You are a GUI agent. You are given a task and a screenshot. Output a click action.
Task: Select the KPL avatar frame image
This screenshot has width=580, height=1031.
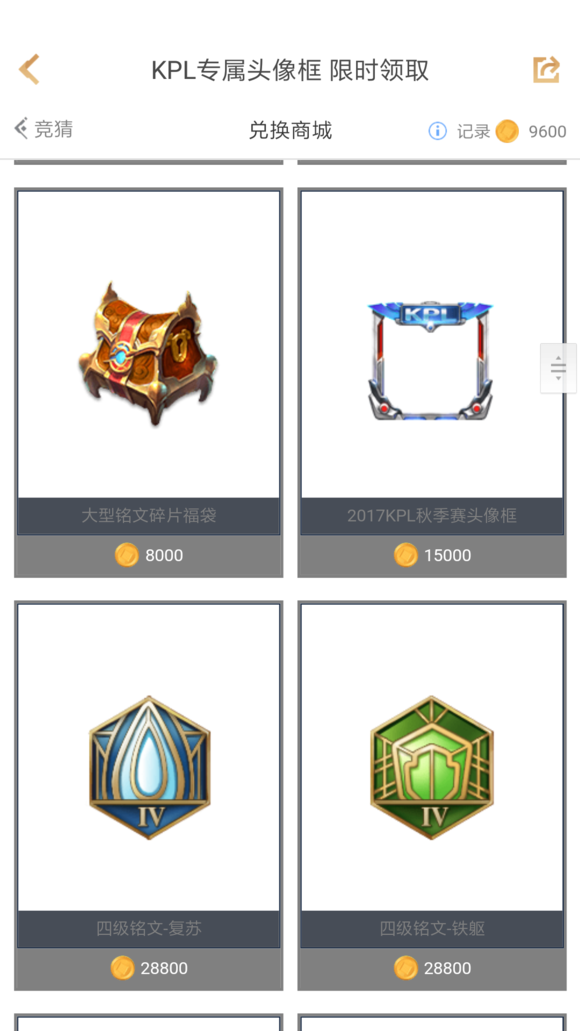(x=430, y=361)
